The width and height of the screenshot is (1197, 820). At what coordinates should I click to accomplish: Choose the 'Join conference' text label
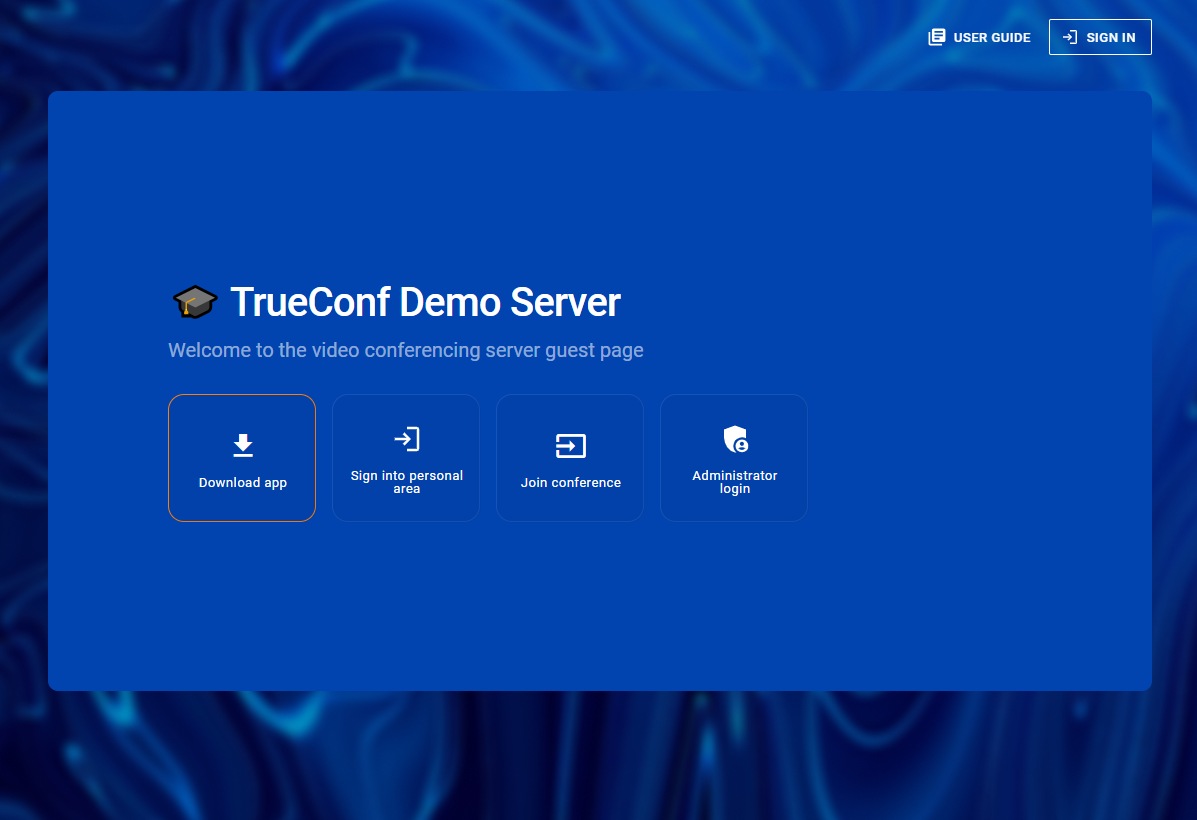[x=570, y=483]
